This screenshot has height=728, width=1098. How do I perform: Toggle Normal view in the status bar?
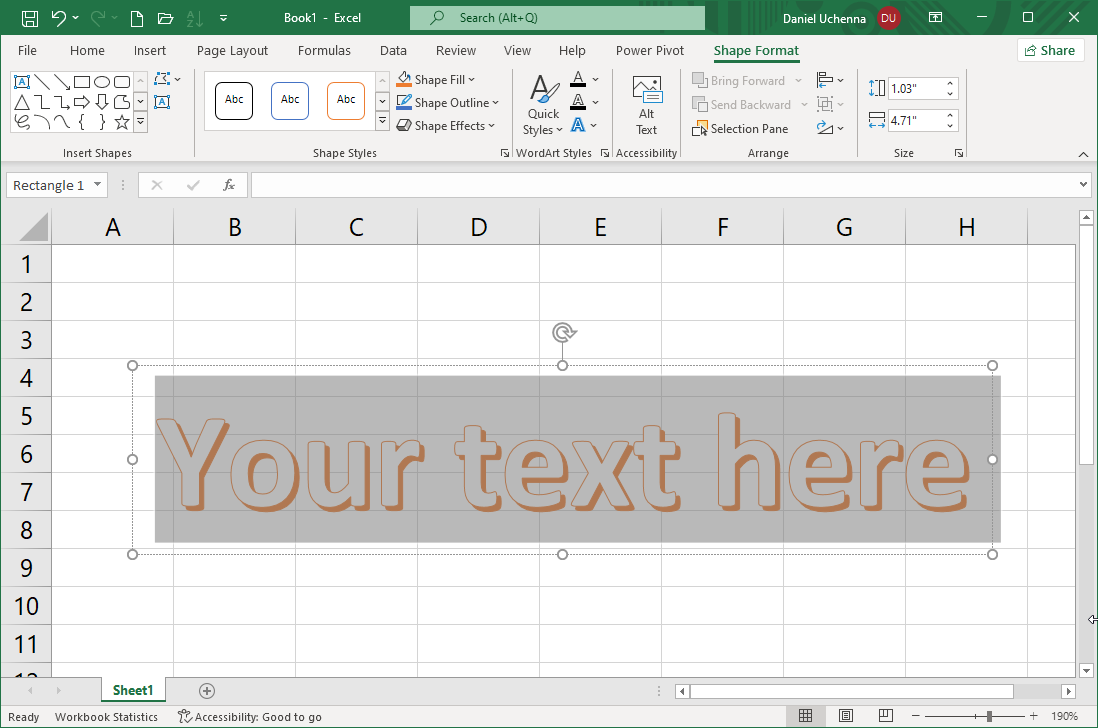pos(806,716)
